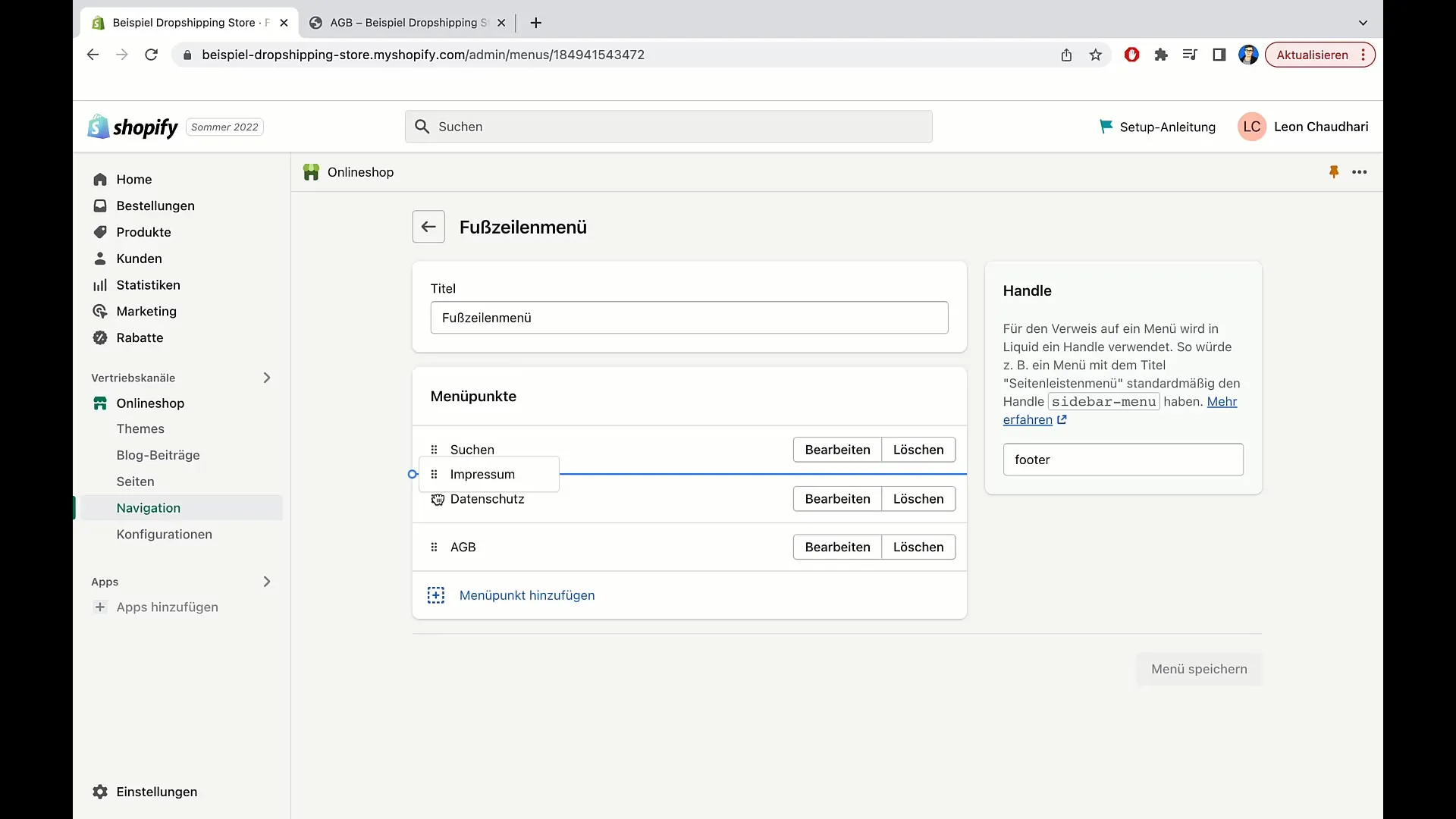
Task: Go back in browser history
Action: [x=93, y=55]
